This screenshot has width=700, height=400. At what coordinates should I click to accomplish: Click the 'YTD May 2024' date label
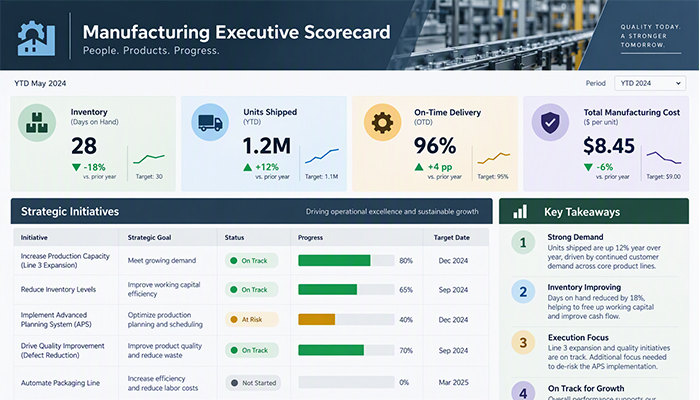coord(40,83)
